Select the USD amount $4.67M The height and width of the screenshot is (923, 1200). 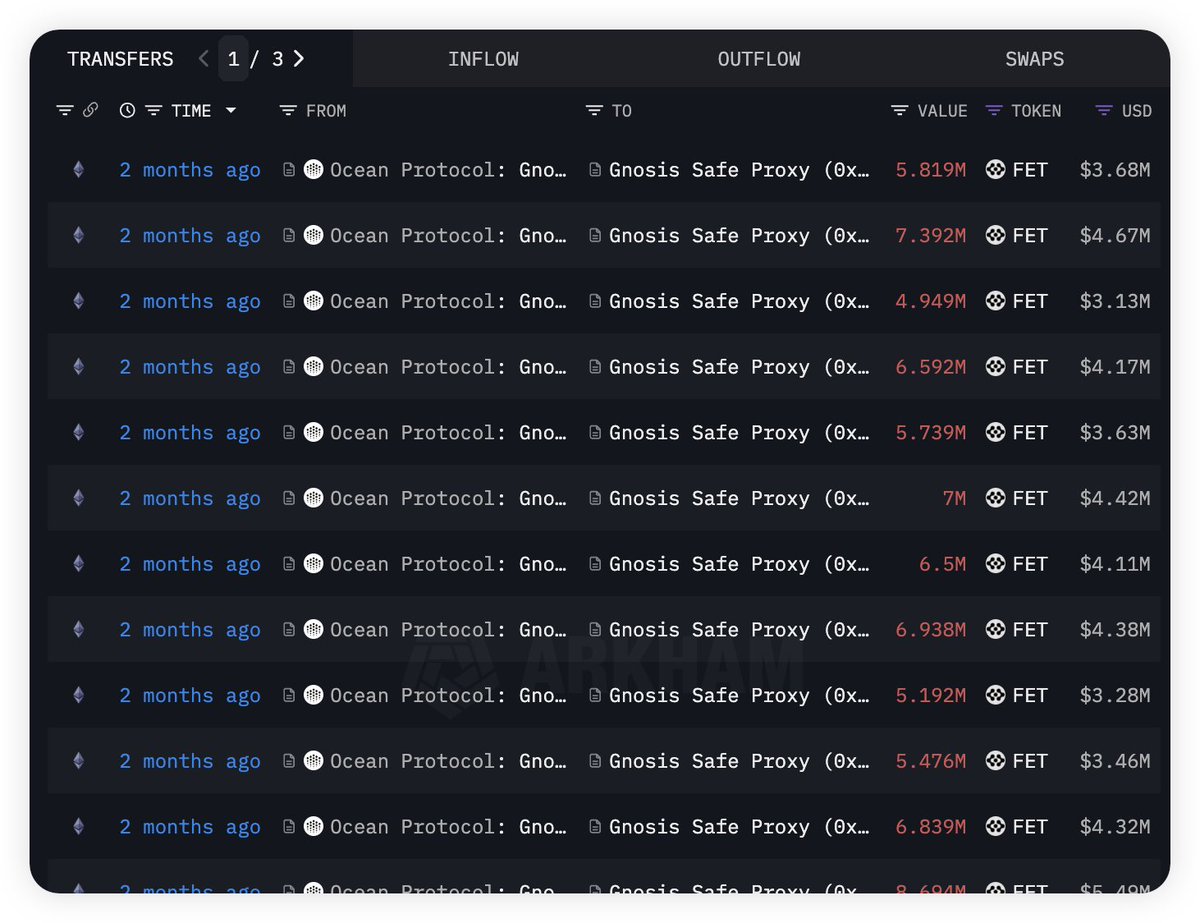click(x=1115, y=236)
